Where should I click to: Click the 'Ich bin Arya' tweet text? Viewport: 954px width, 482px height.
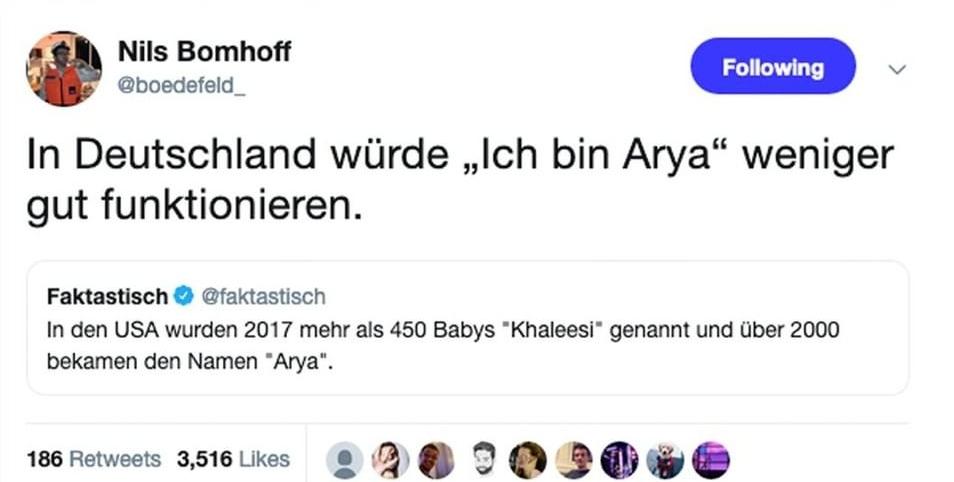[x=460, y=181]
